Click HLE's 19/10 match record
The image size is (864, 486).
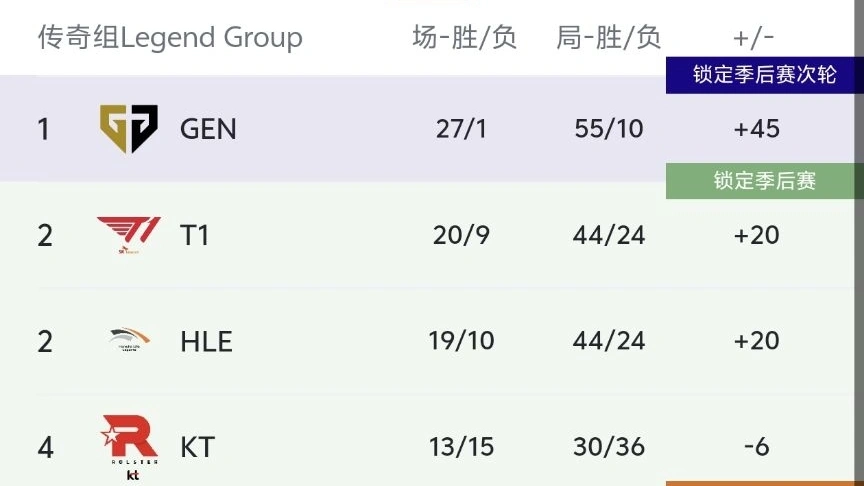tap(461, 341)
